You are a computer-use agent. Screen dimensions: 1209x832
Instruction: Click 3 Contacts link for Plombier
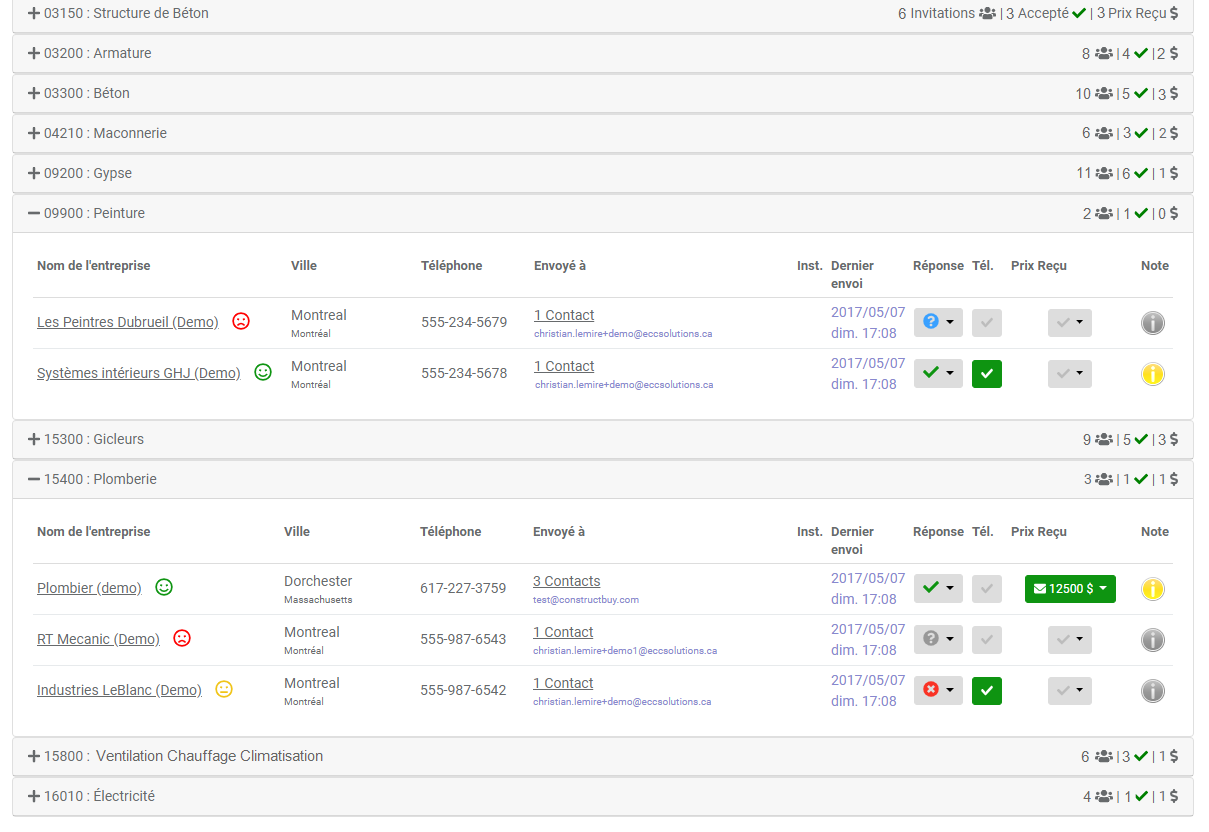click(x=567, y=581)
